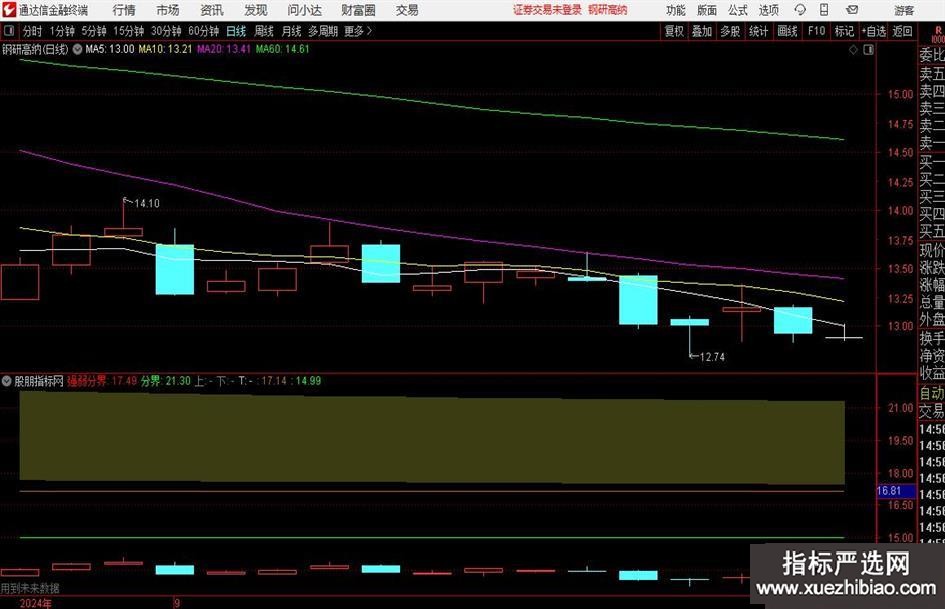
Task: Switch to the 月线 monthly period
Action: [x=292, y=31]
